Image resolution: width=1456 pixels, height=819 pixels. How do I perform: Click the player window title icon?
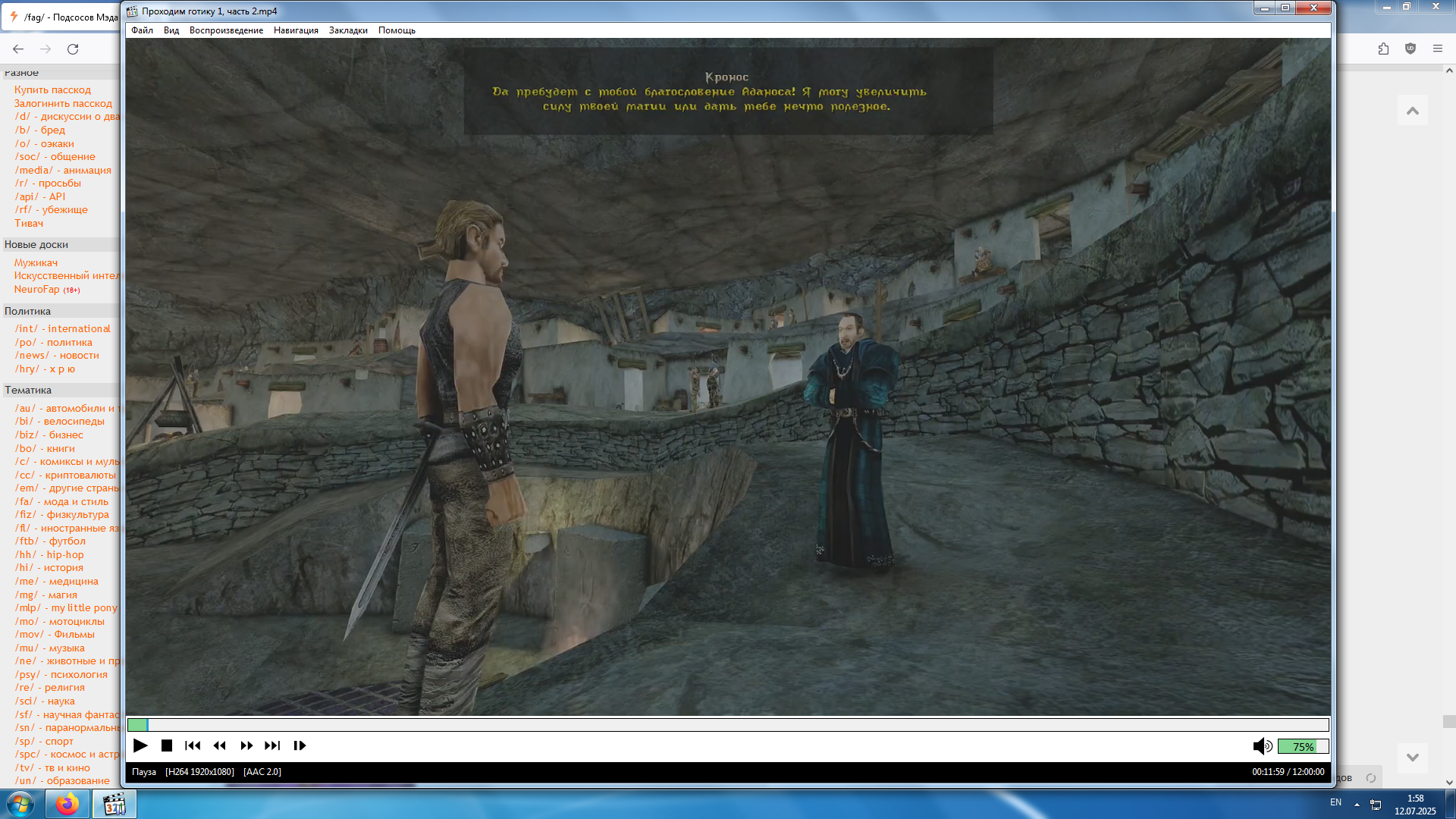point(132,11)
